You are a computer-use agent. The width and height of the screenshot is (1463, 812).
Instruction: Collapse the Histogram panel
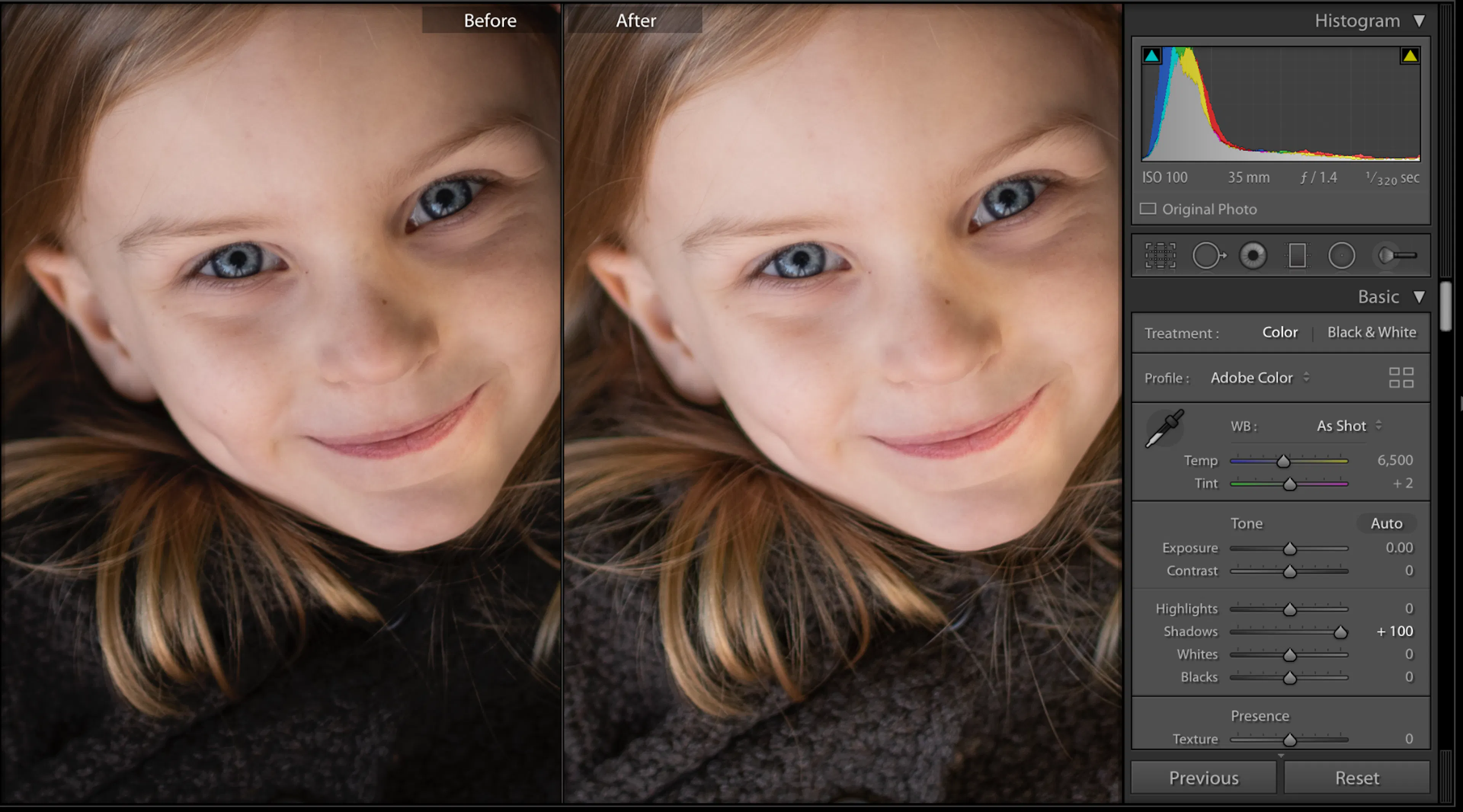coord(1419,21)
